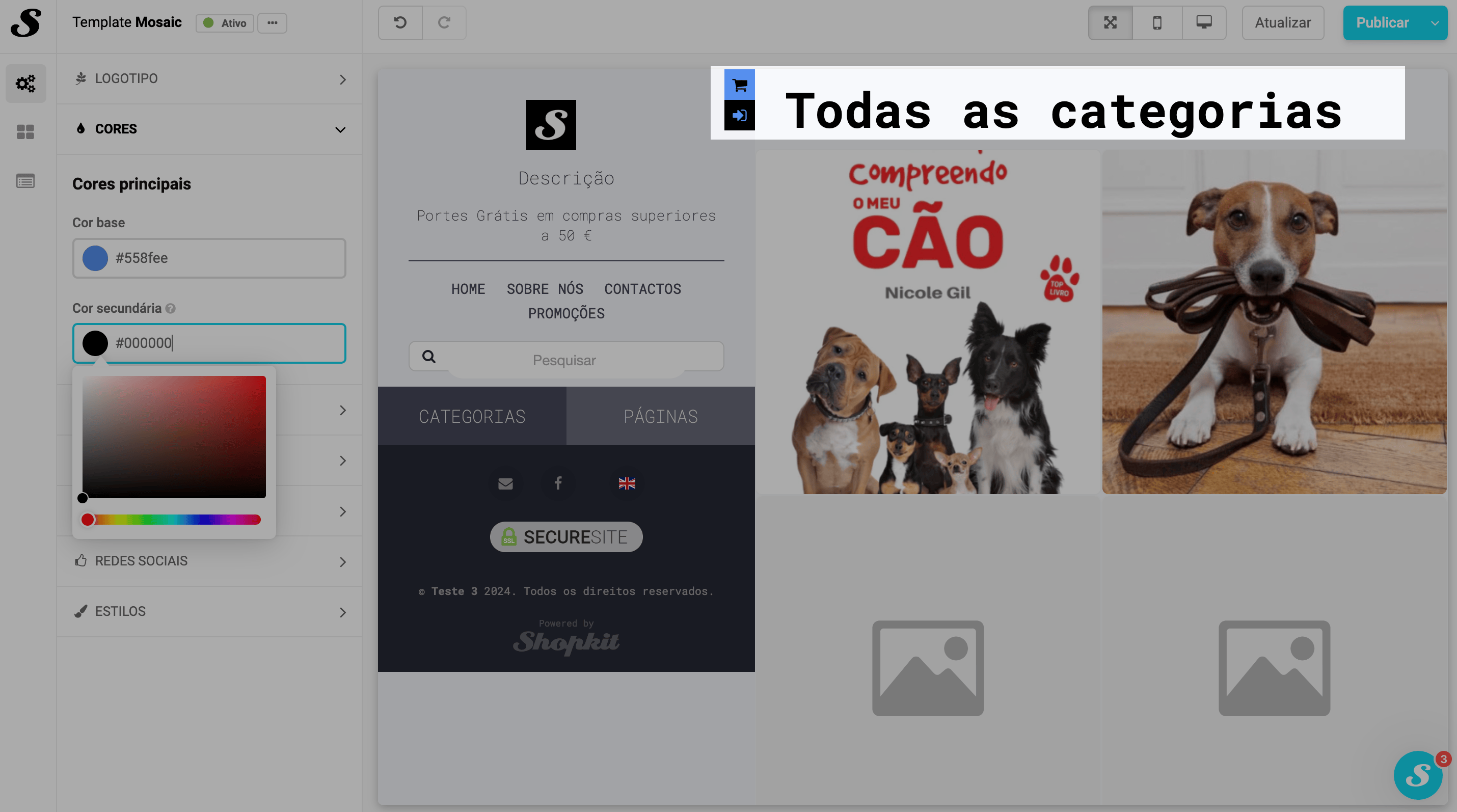
Task: Select the PÁGINAS tab in preview
Action: click(x=660, y=416)
